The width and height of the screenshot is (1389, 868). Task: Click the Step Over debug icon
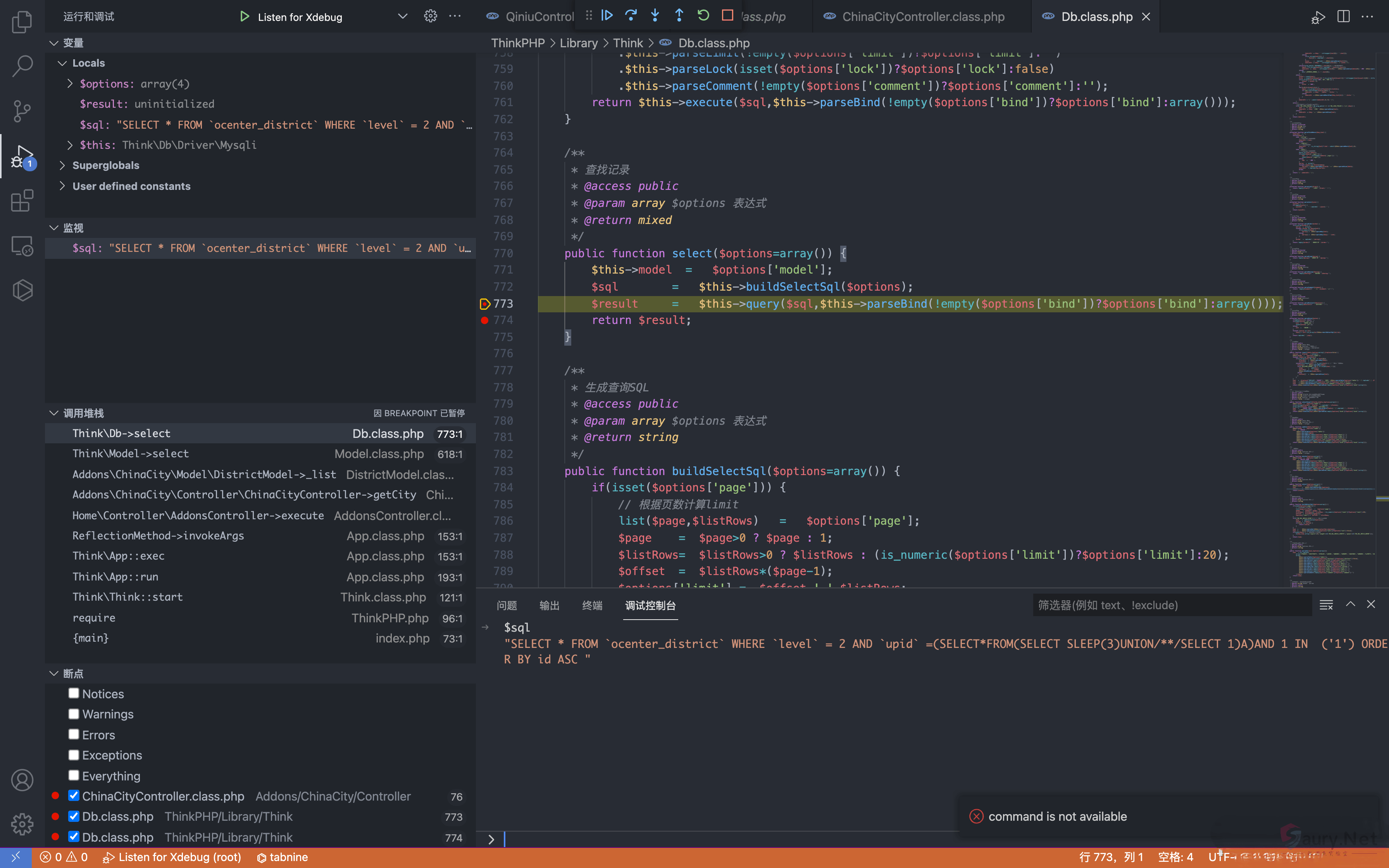[x=631, y=15]
